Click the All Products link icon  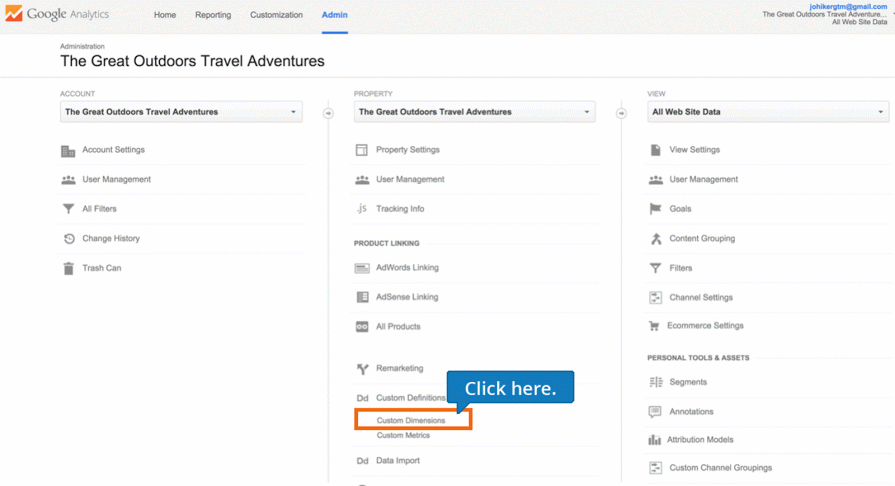[x=362, y=327]
